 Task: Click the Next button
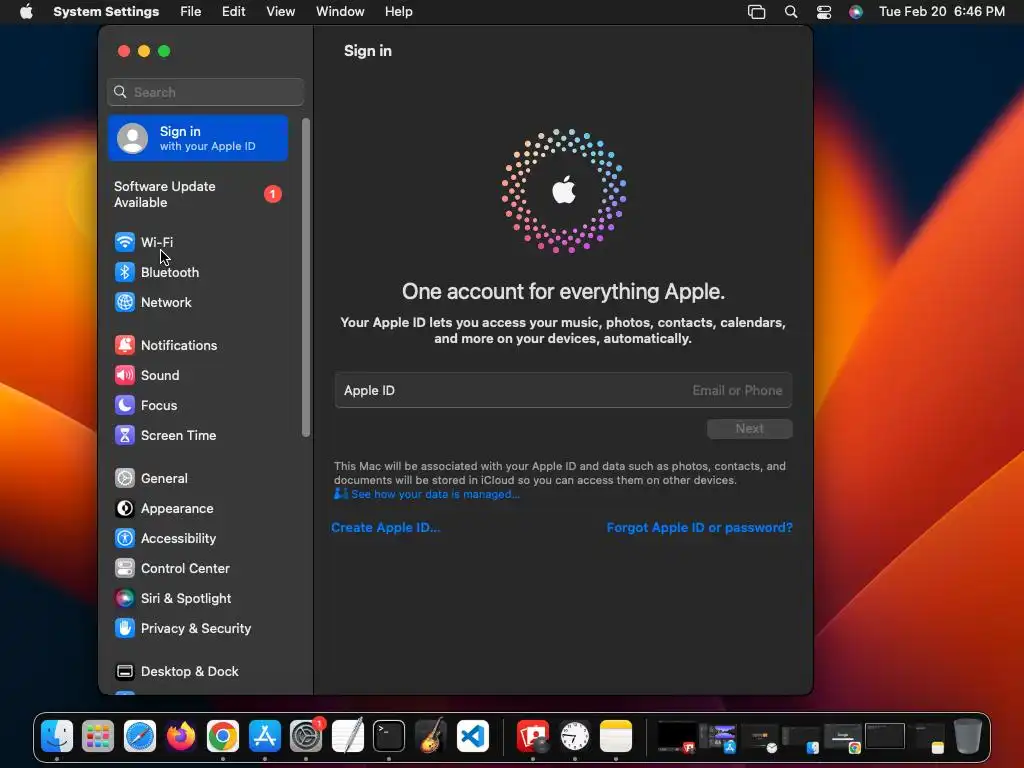[x=750, y=429]
